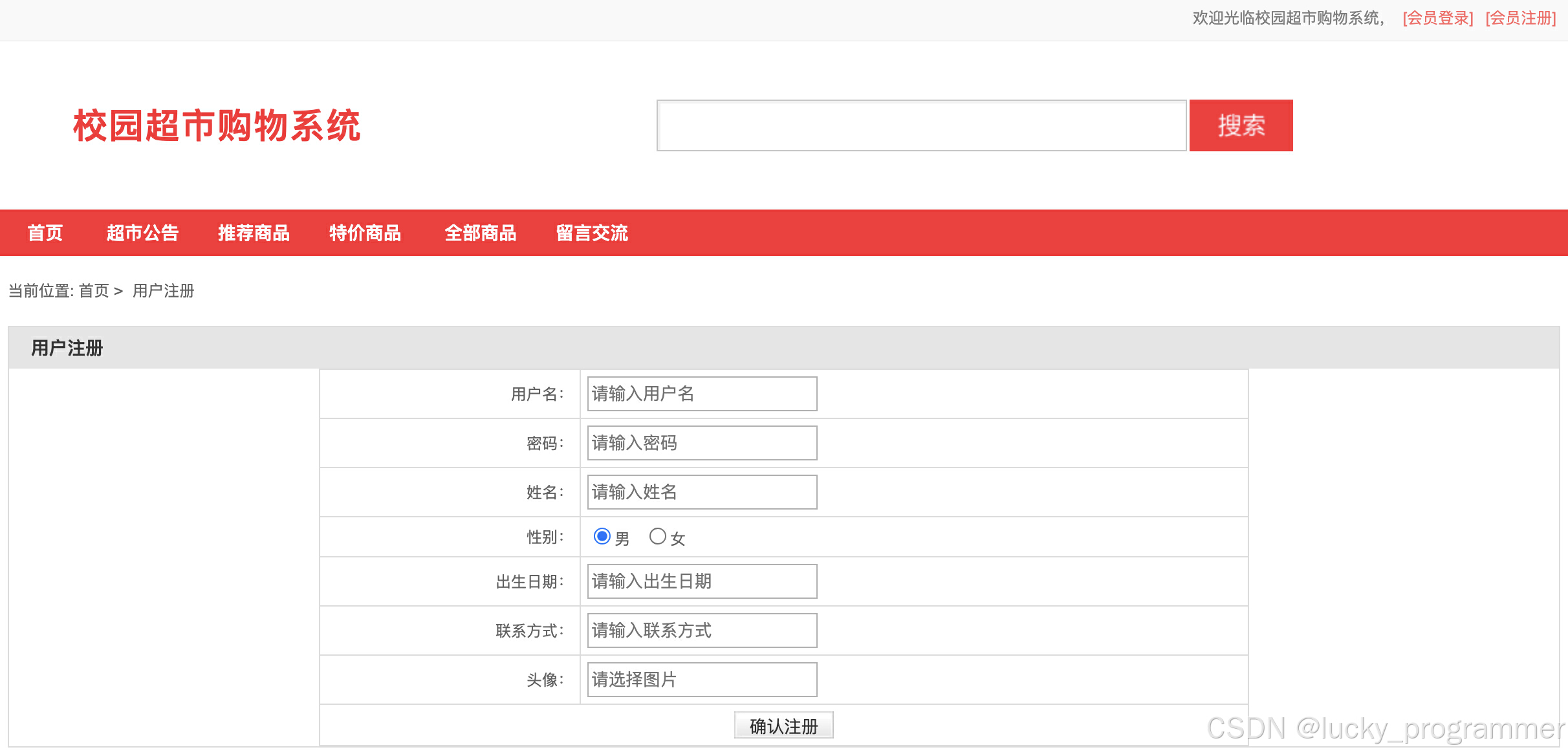
Task: Click the 搜索 search button
Action: pyautogui.click(x=1240, y=125)
